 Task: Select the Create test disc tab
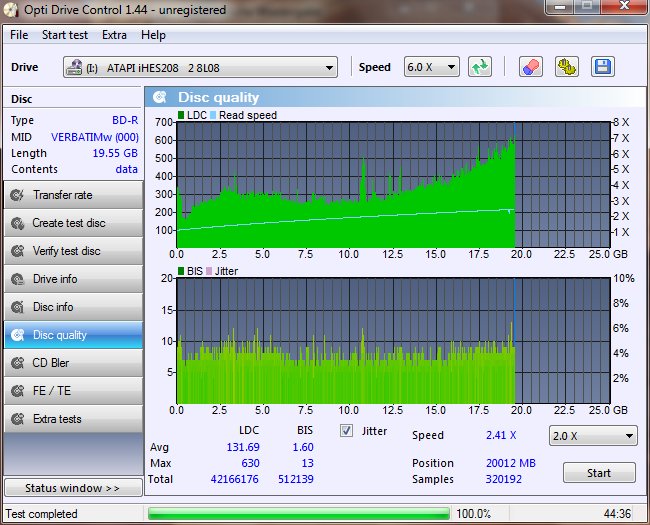(73, 223)
